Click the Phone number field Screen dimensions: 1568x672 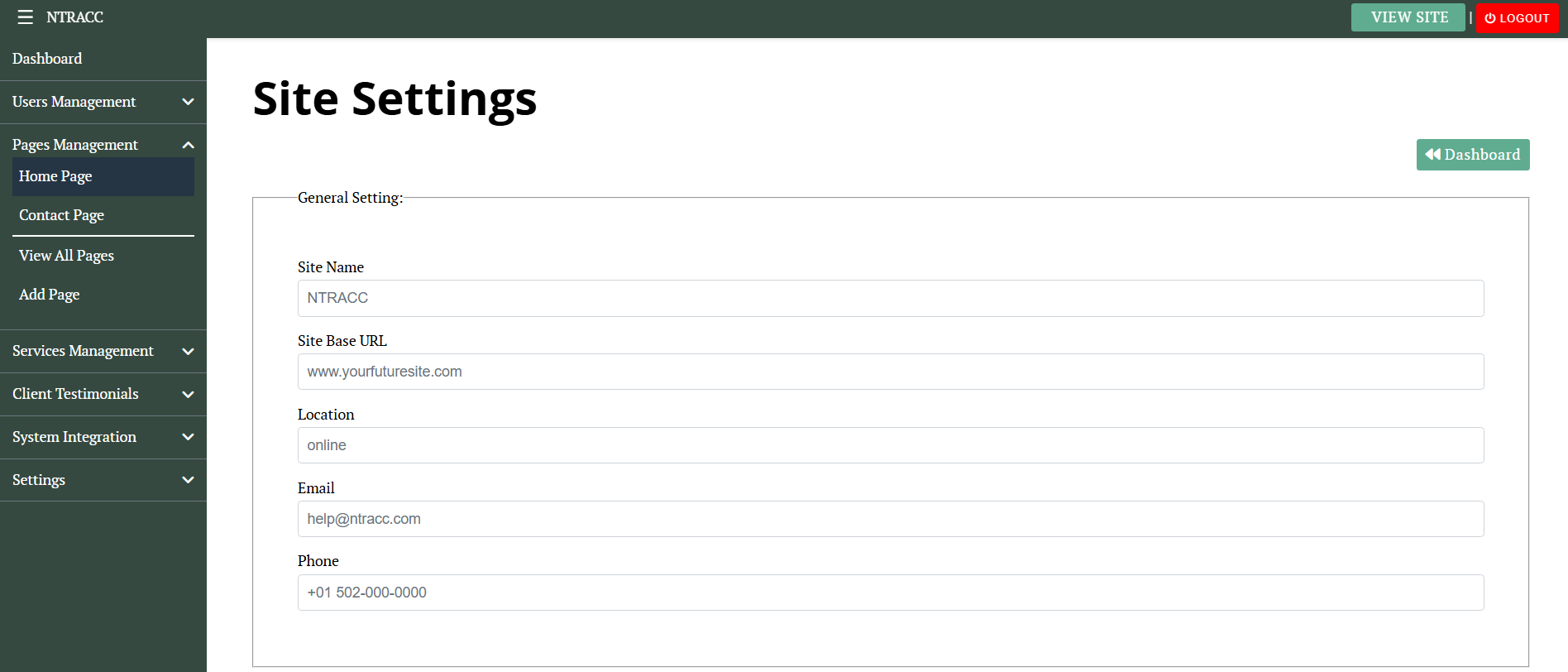pos(890,593)
